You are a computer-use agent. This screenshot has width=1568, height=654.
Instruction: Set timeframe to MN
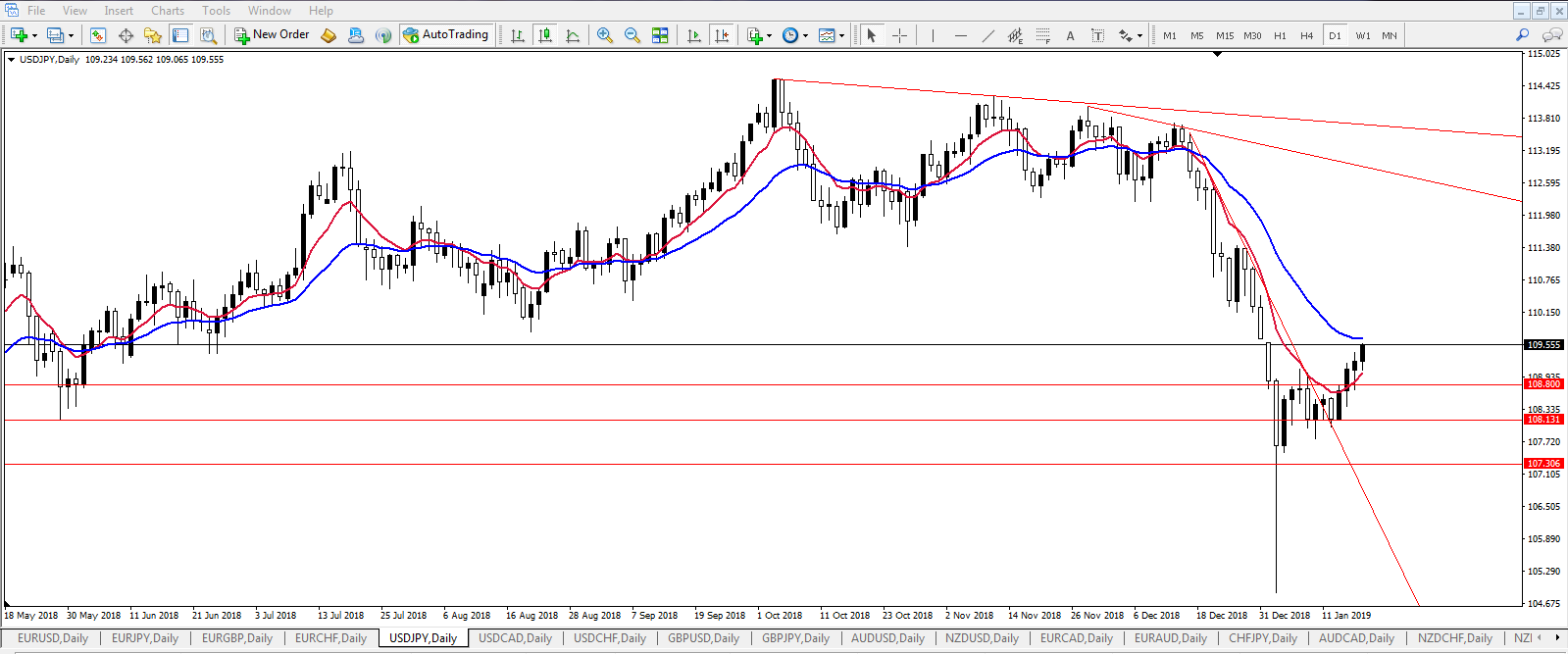(x=1390, y=35)
